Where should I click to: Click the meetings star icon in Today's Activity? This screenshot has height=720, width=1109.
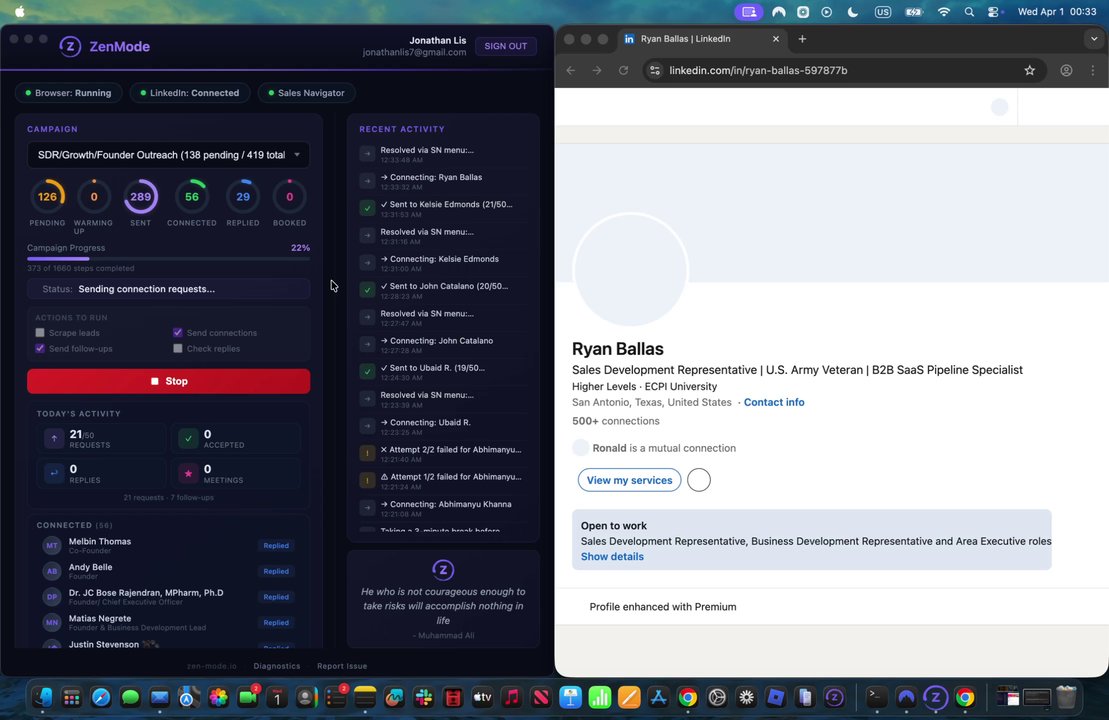pyautogui.click(x=188, y=473)
